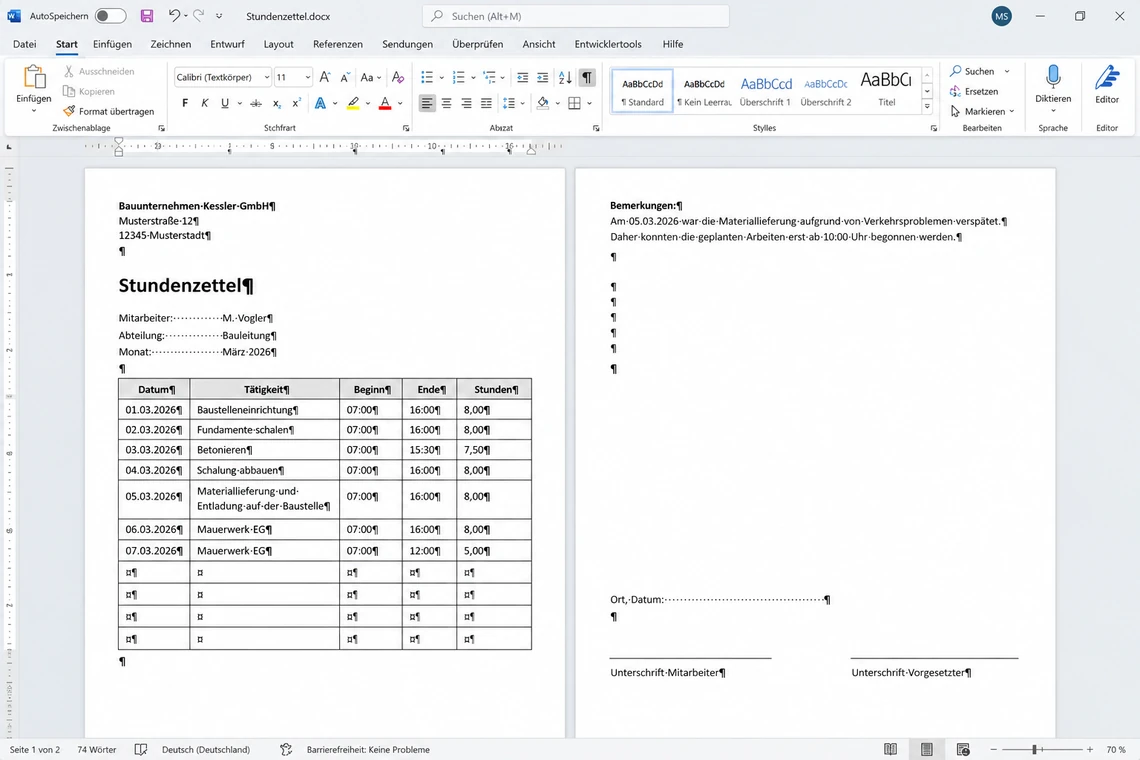Click the Save icon in title bar
The width and height of the screenshot is (1140, 760).
coord(147,15)
